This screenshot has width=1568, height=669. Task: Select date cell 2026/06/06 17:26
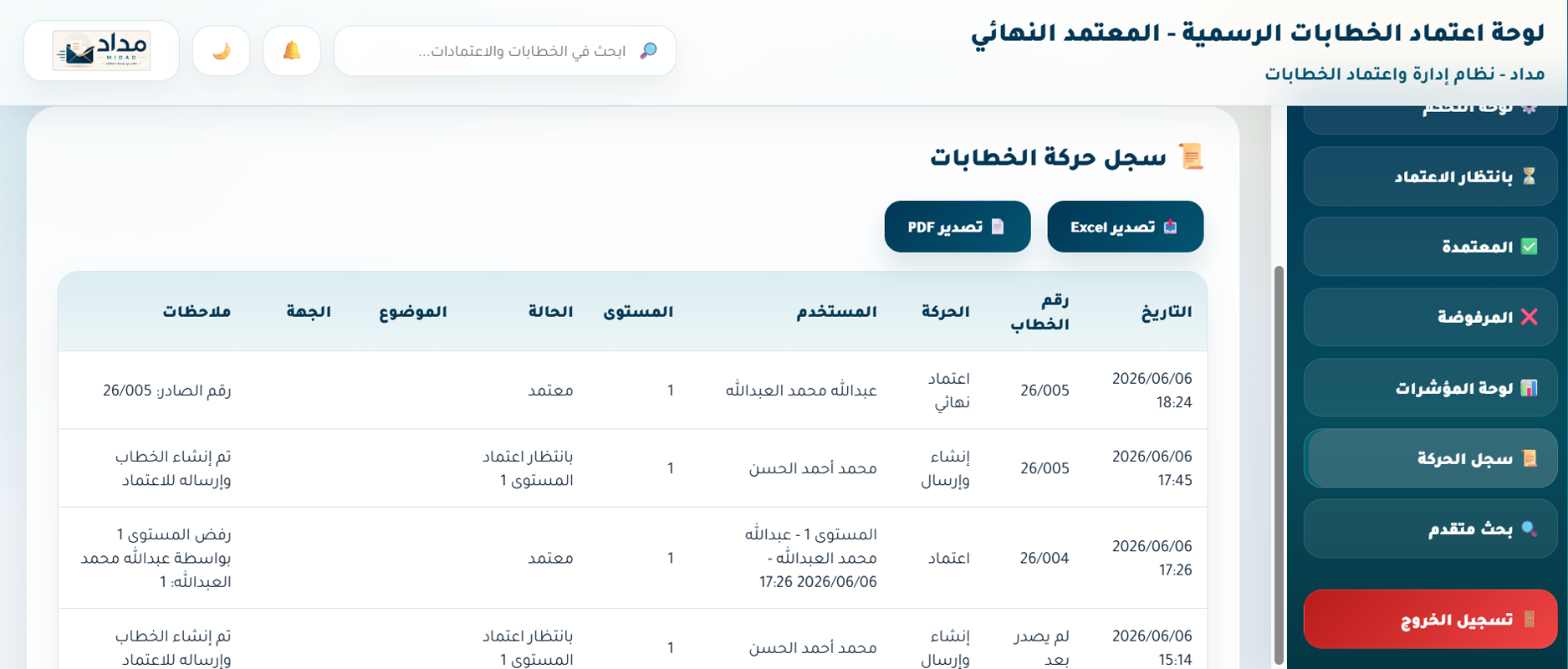[1152, 558]
